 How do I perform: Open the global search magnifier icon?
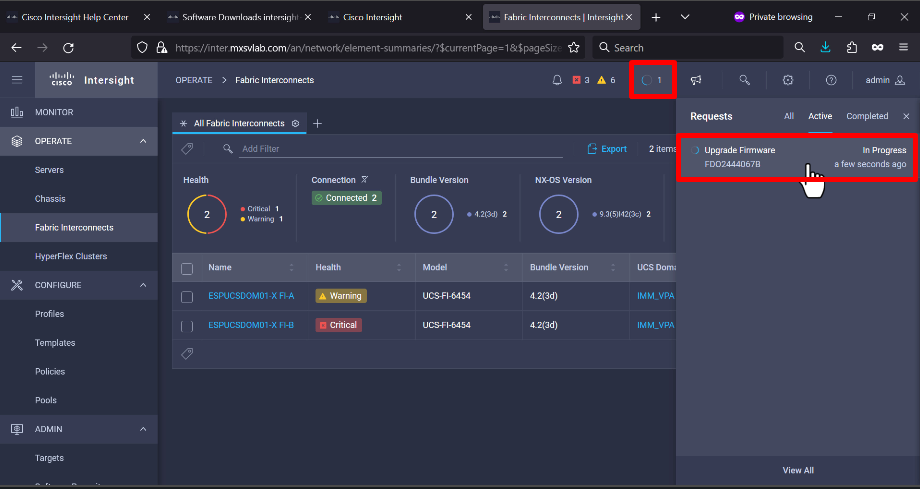point(744,80)
